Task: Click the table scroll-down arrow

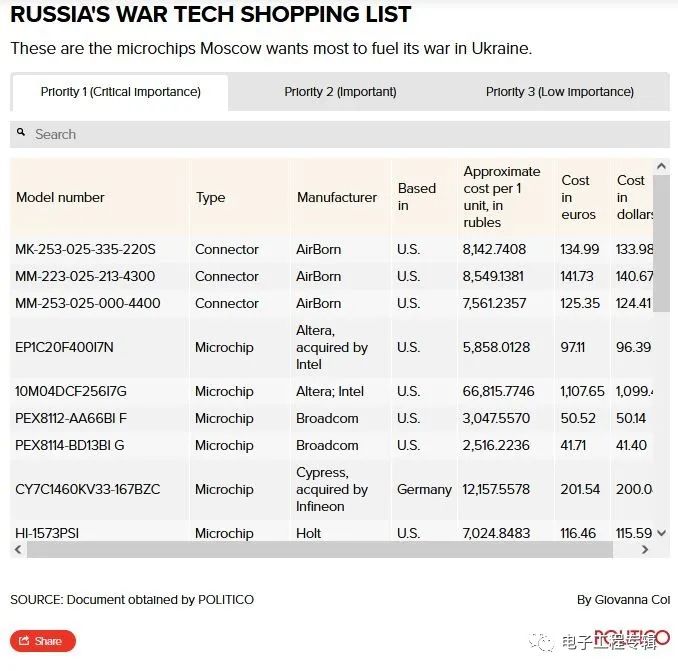Action: [661, 533]
